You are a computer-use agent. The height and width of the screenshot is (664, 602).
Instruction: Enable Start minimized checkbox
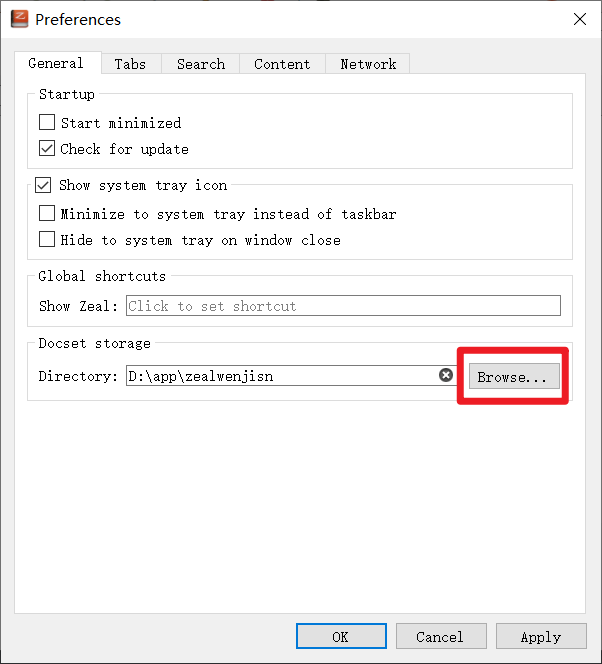47,122
